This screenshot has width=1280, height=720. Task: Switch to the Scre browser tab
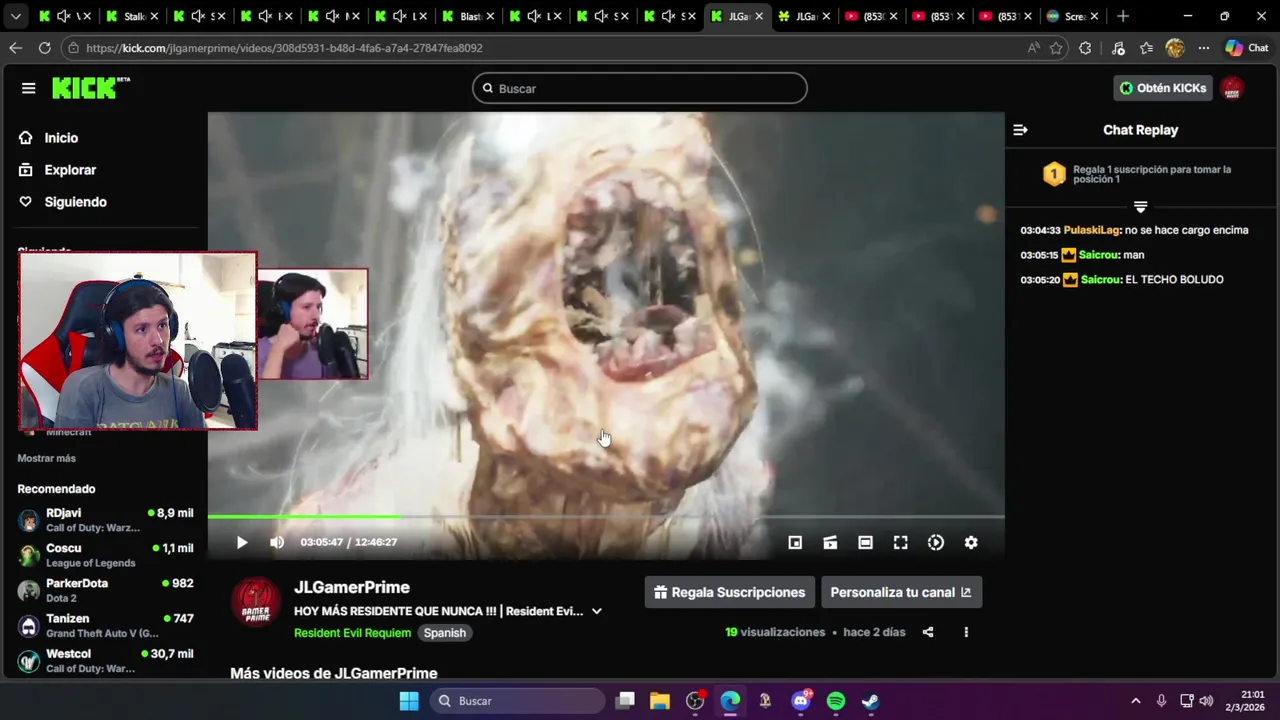click(x=1073, y=16)
